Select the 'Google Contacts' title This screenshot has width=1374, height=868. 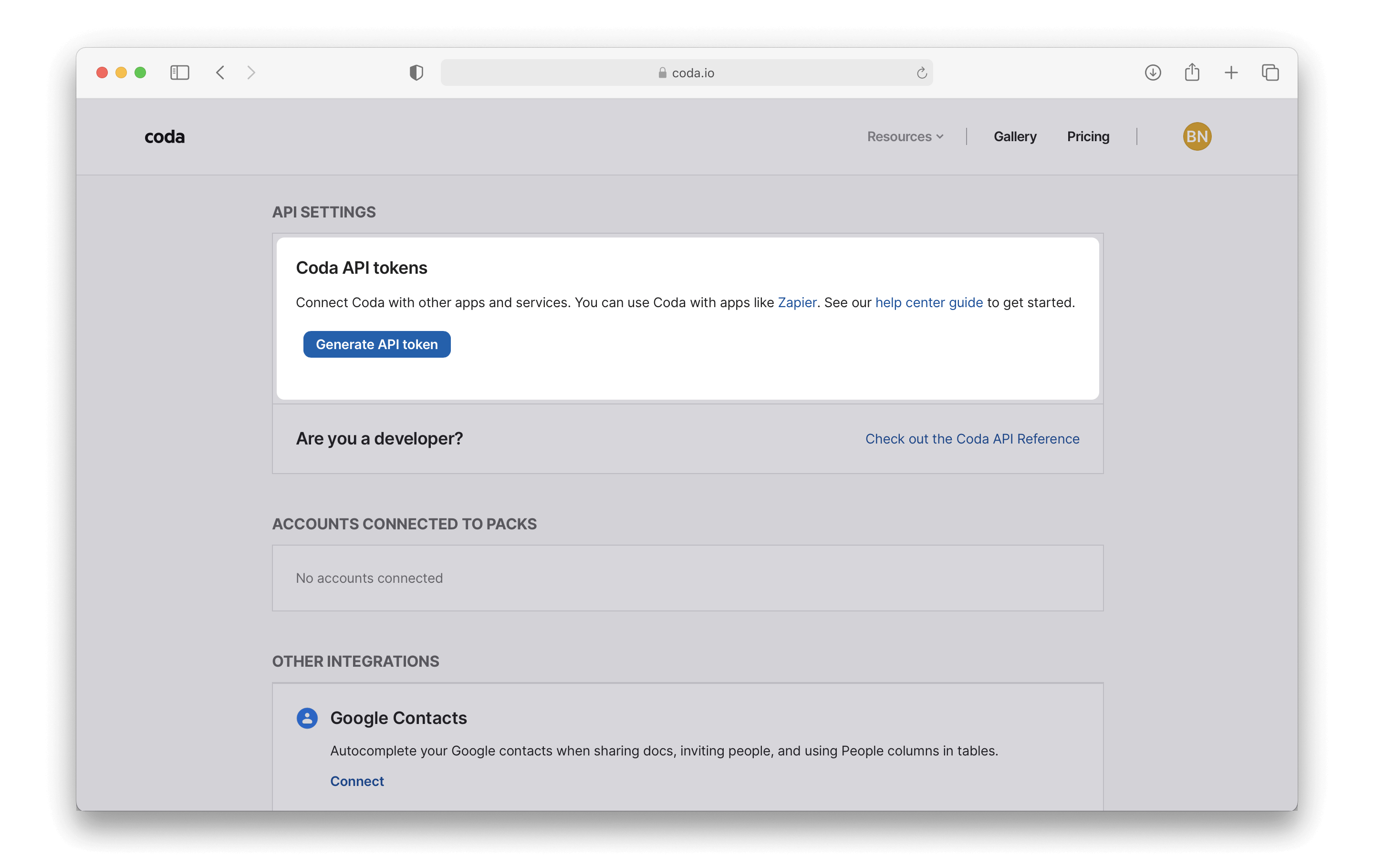coord(398,718)
